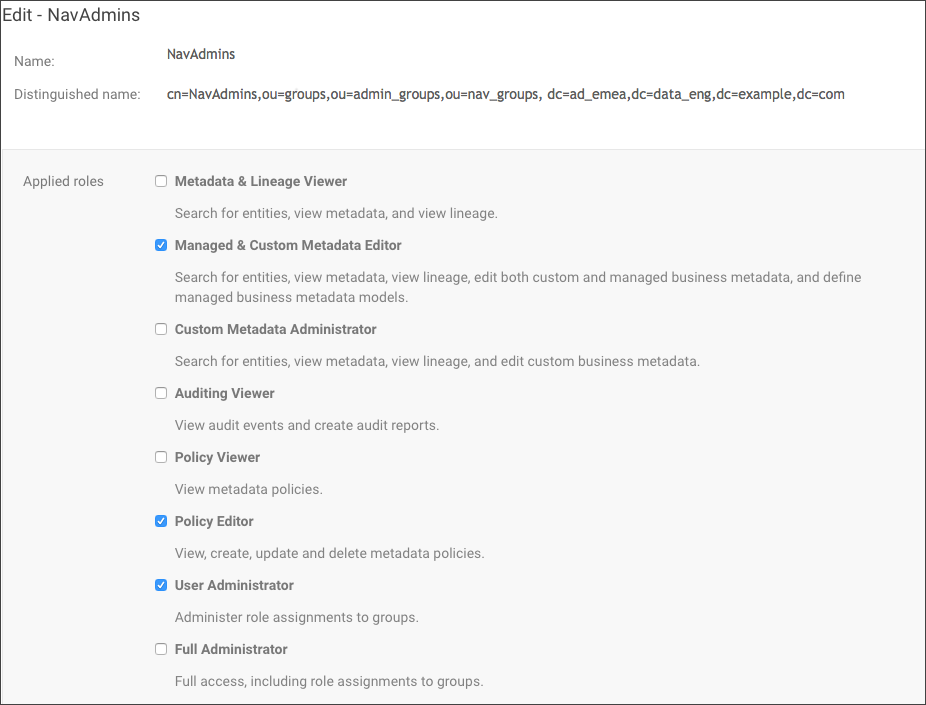The image size is (926, 705).
Task: Disable the User Administrator role checkbox
Action: (x=161, y=585)
